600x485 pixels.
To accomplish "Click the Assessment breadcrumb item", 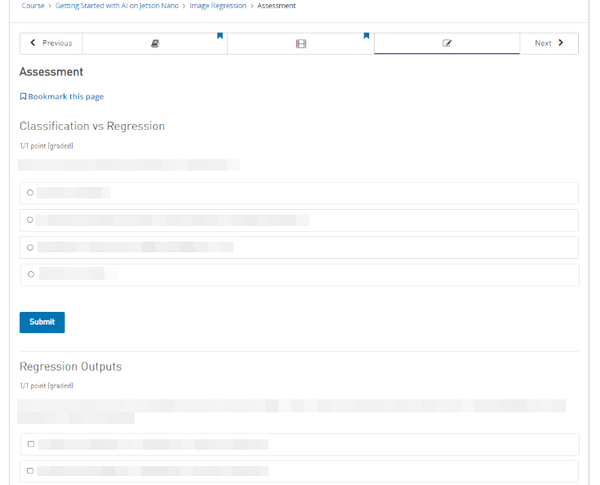I will (x=276, y=6).
